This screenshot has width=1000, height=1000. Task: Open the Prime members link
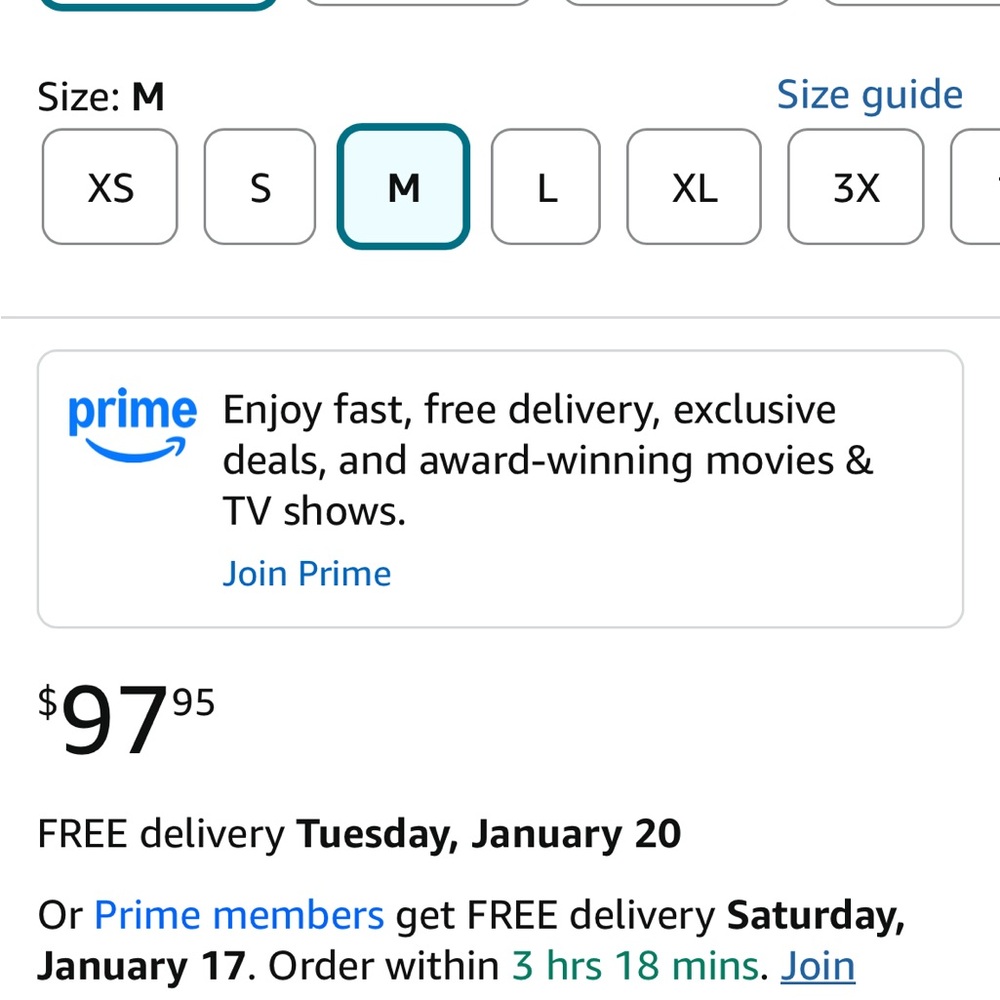click(239, 915)
